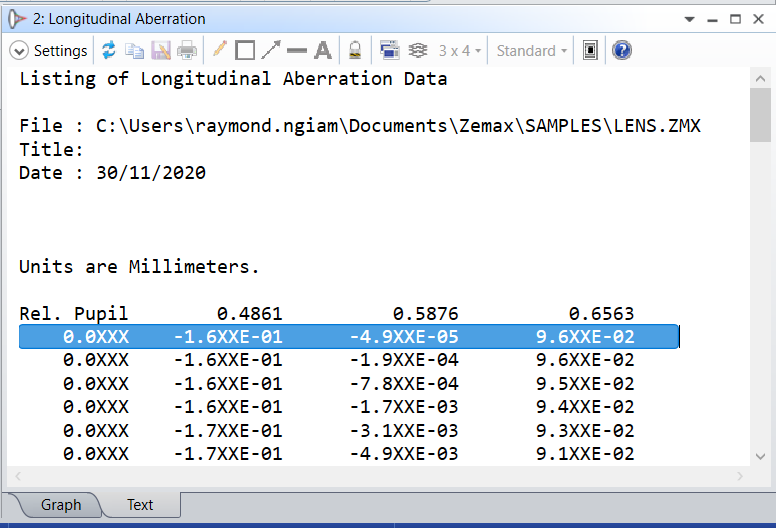Open the window options dropdown arrow in title bar
The image size is (776, 528).
pos(689,19)
